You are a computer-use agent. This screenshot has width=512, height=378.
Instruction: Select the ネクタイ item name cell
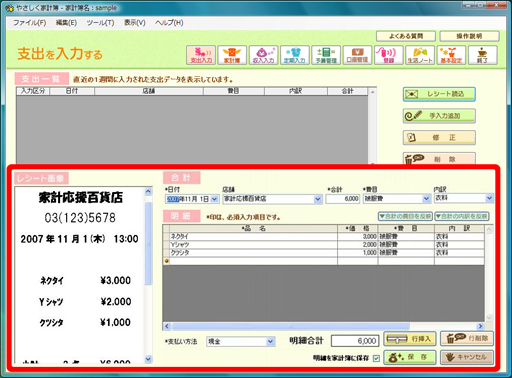pyautogui.click(x=253, y=236)
